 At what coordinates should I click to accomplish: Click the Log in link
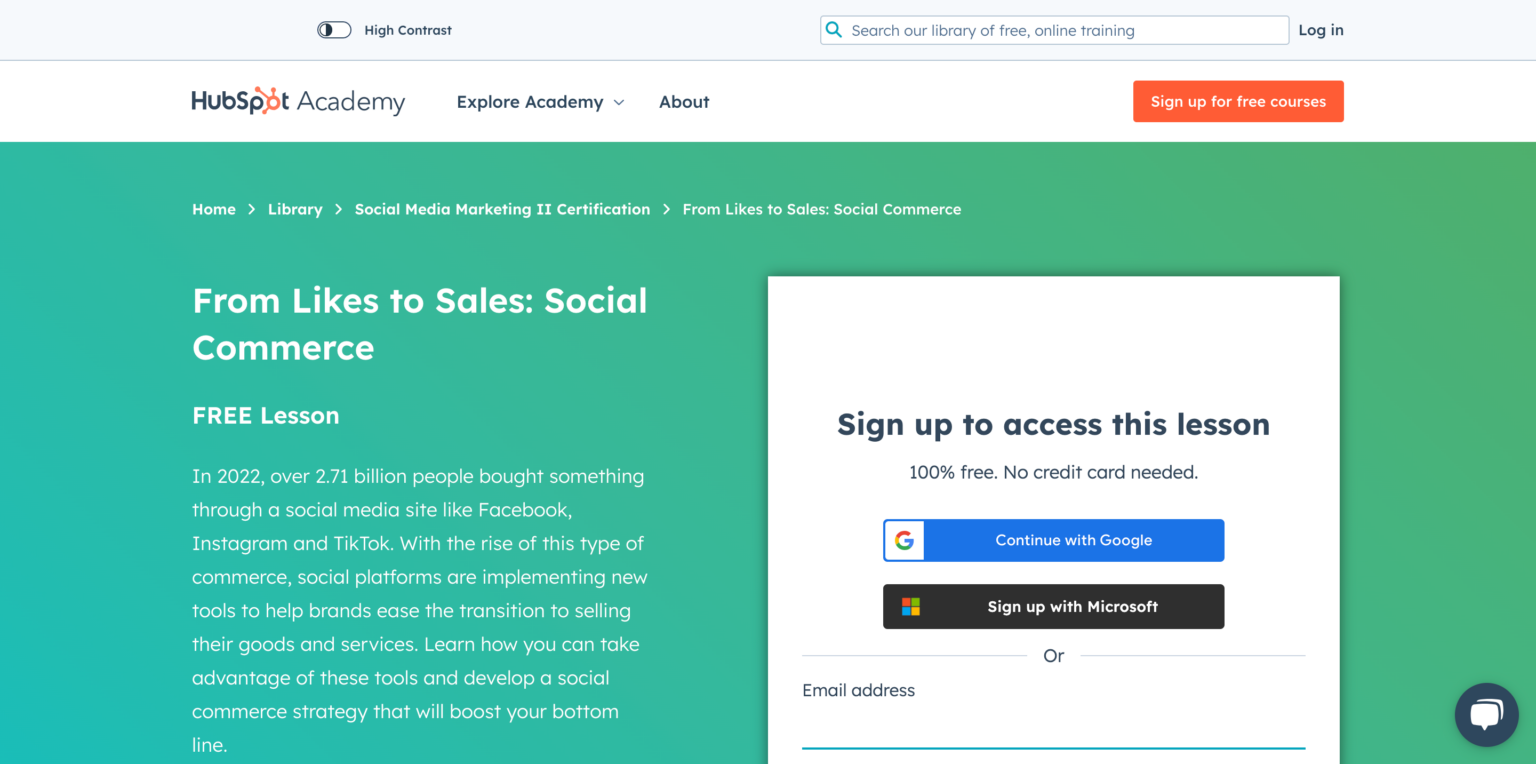point(1321,29)
